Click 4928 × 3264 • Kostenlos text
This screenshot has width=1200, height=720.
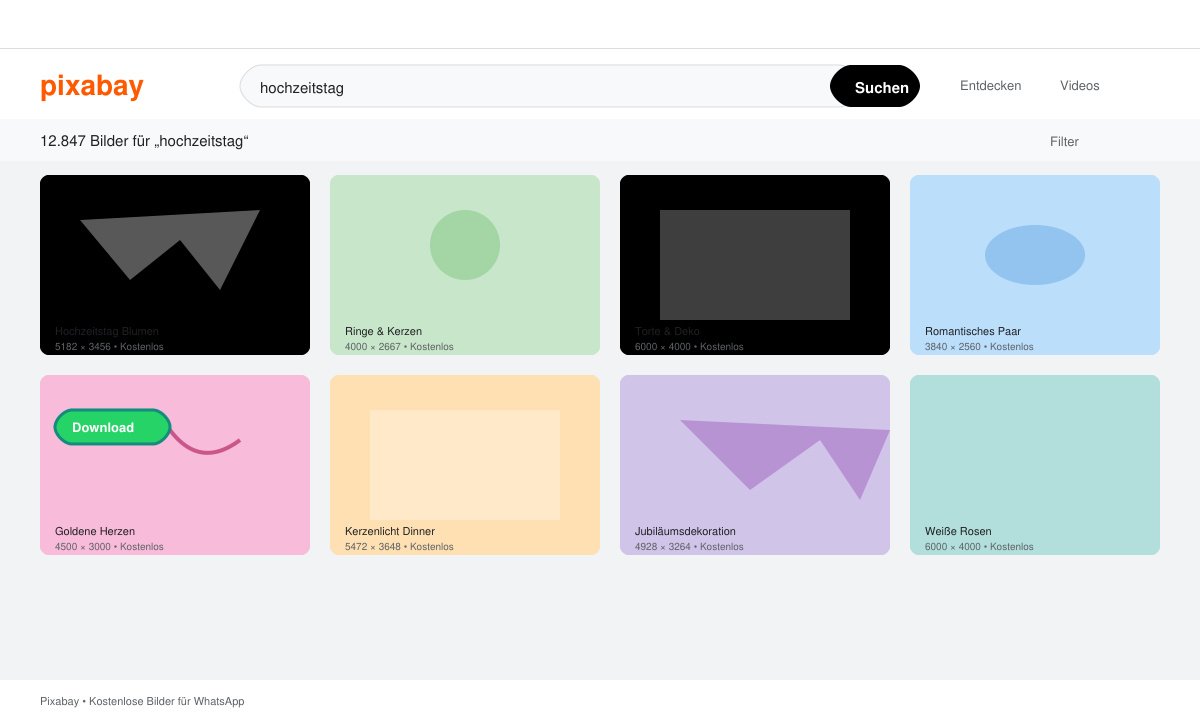[689, 547]
